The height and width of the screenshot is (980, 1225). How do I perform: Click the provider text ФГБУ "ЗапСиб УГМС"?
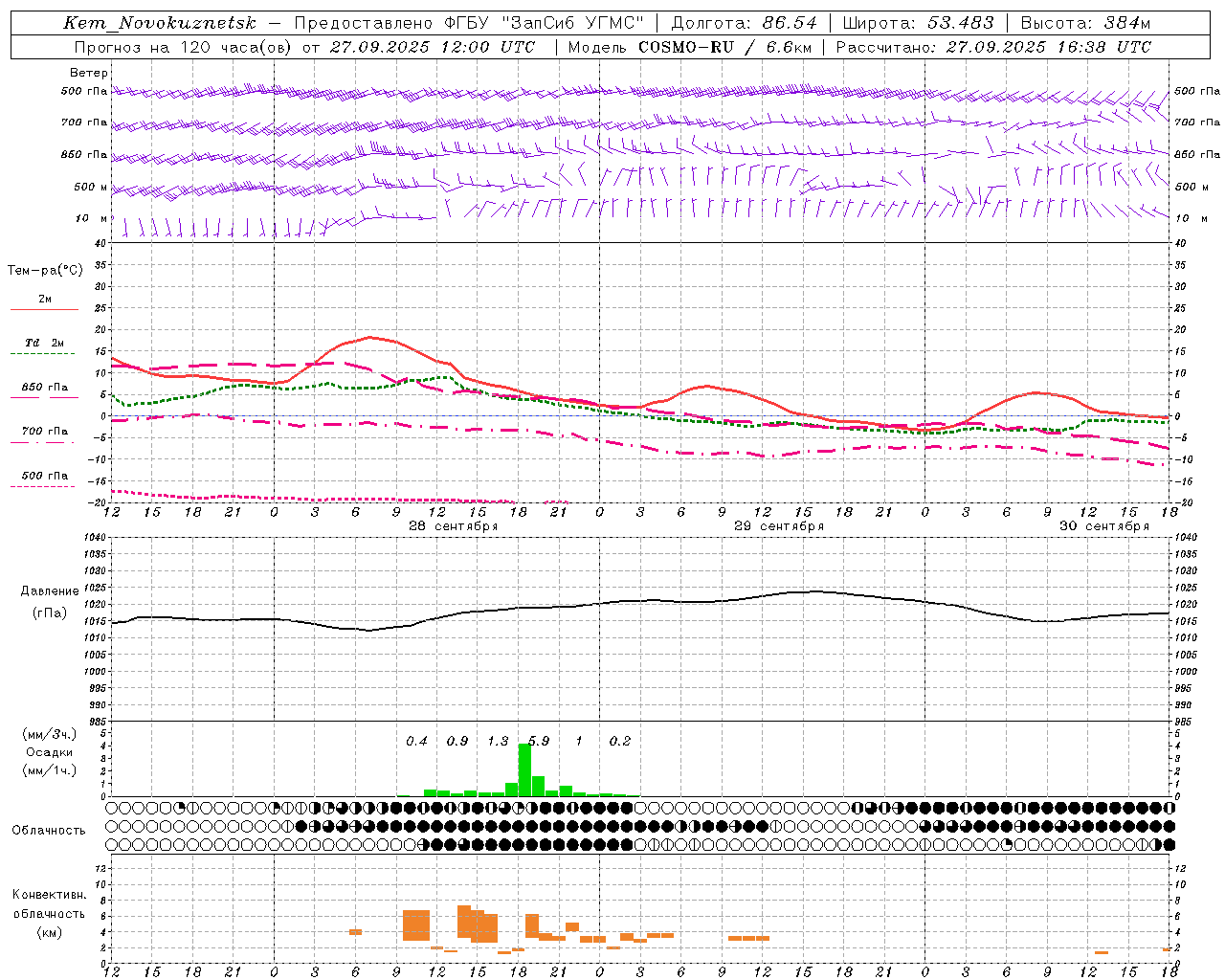coord(545,24)
